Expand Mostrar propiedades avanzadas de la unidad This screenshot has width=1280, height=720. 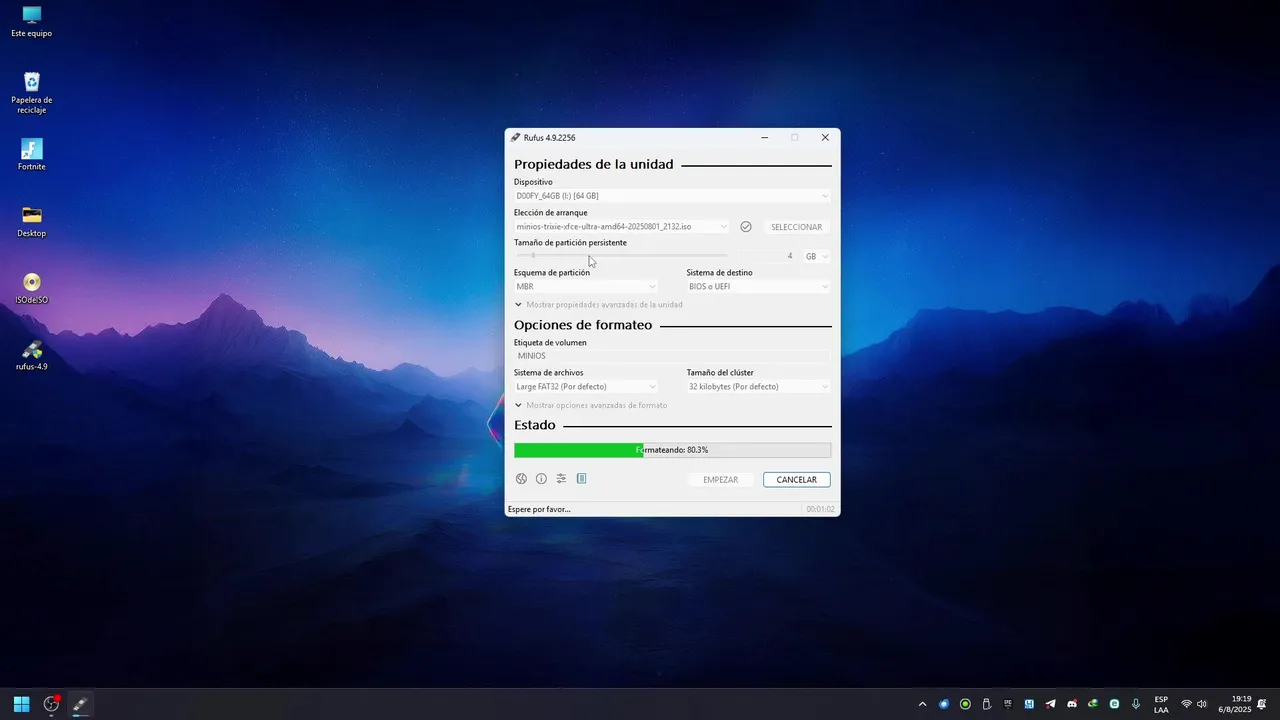[x=598, y=305]
